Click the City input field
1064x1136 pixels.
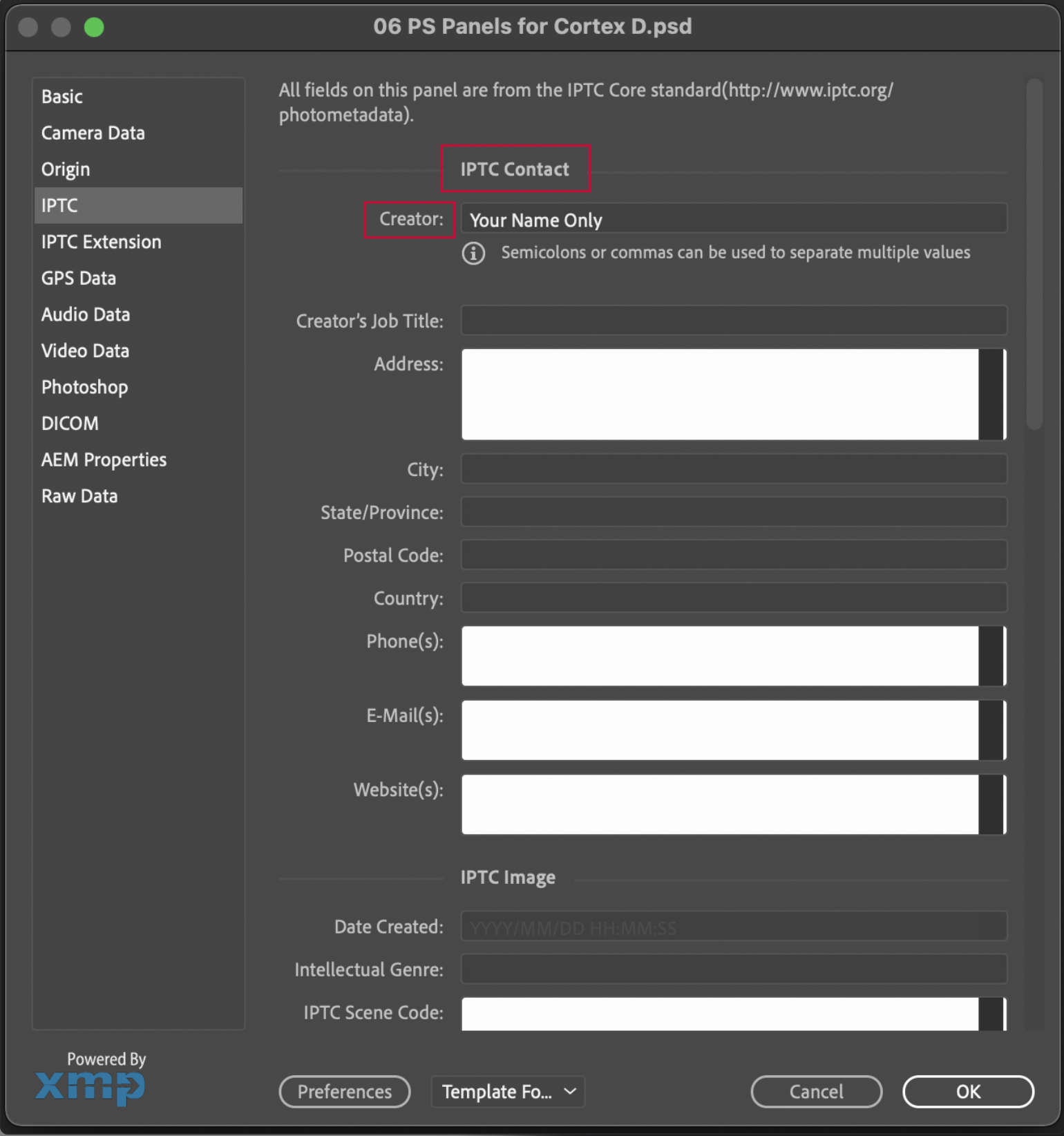click(x=734, y=469)
